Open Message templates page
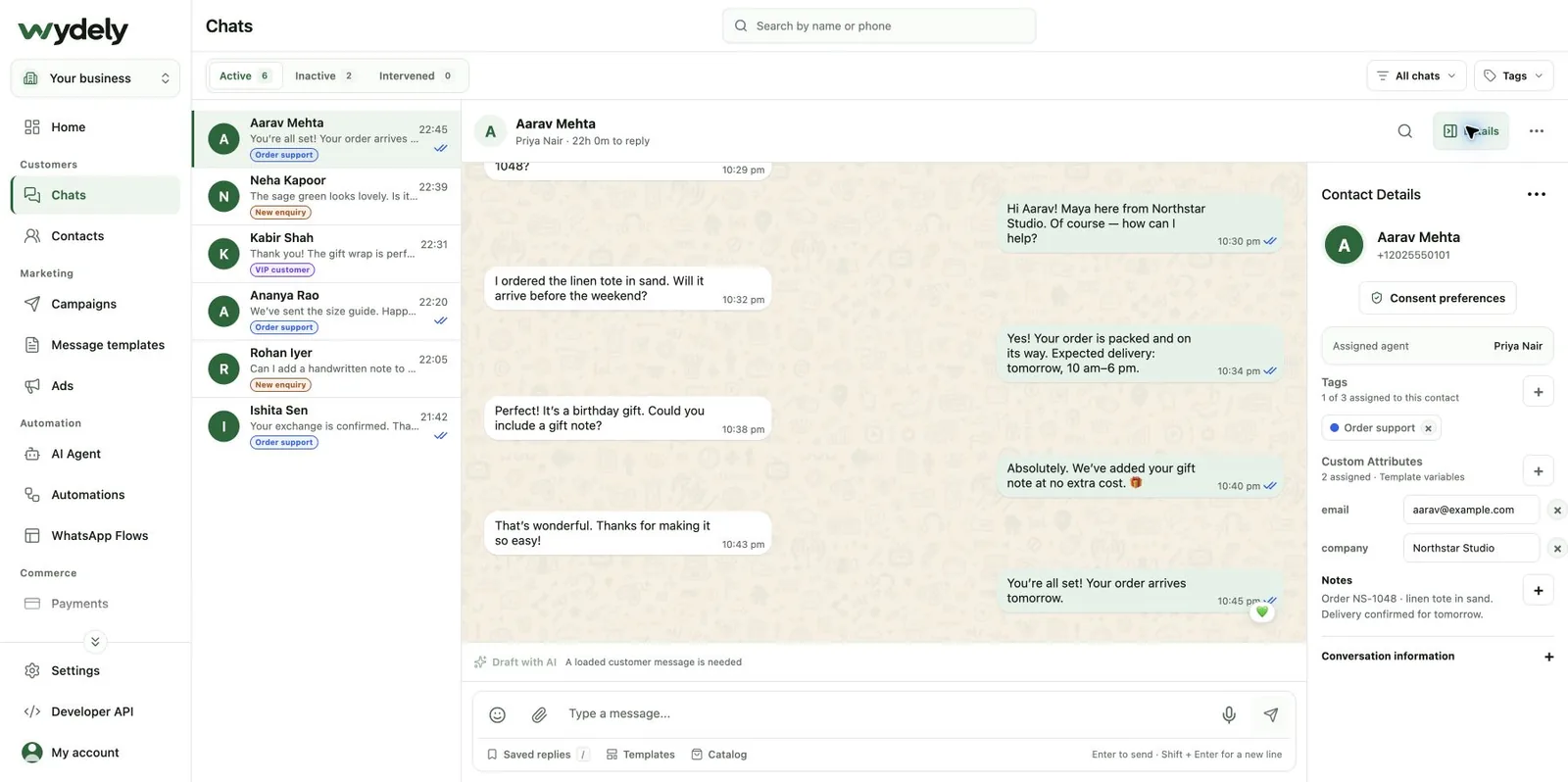This screenshot has width=1568, height=782. 95,345
